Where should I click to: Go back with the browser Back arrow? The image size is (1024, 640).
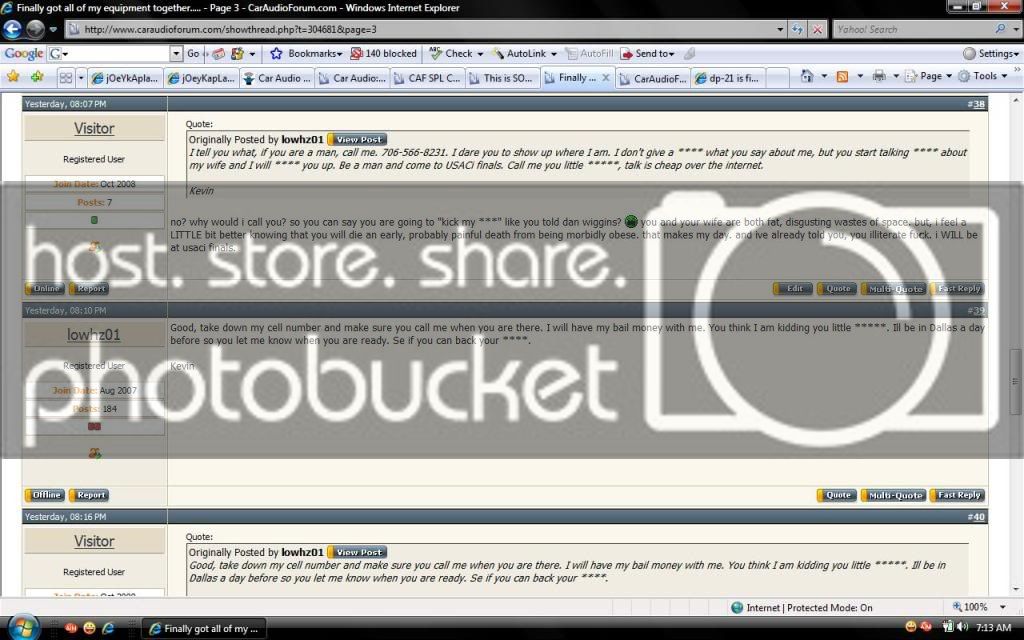[12, 29]
